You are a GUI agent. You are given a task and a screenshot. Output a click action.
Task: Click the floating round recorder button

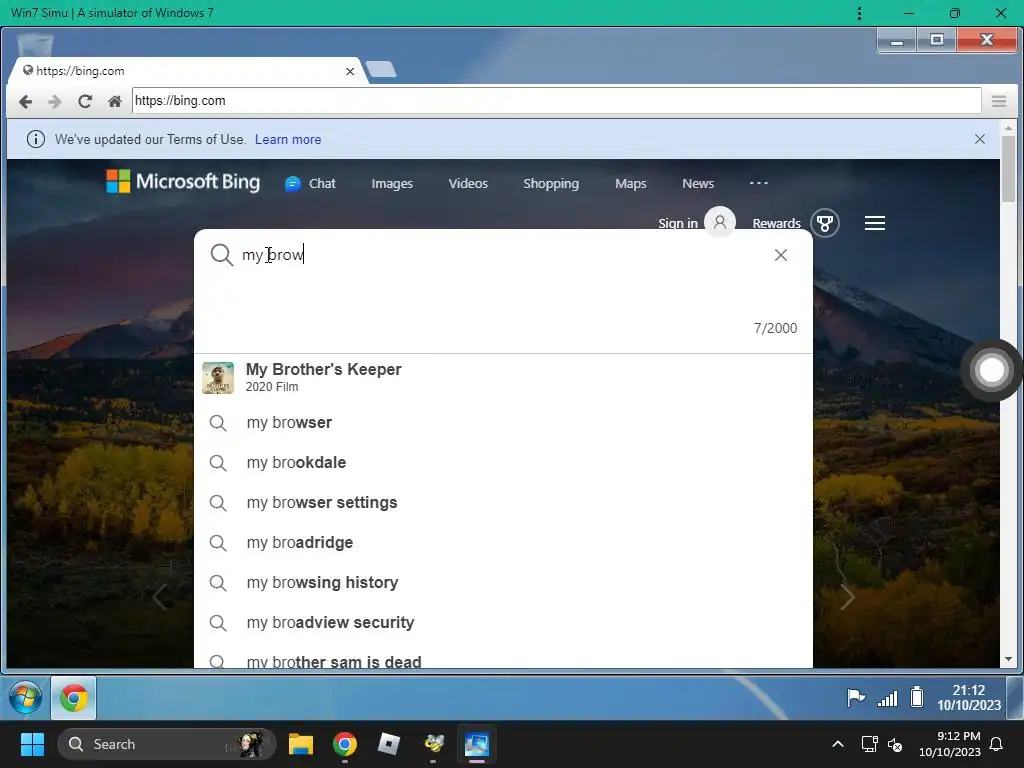(991, 370)
